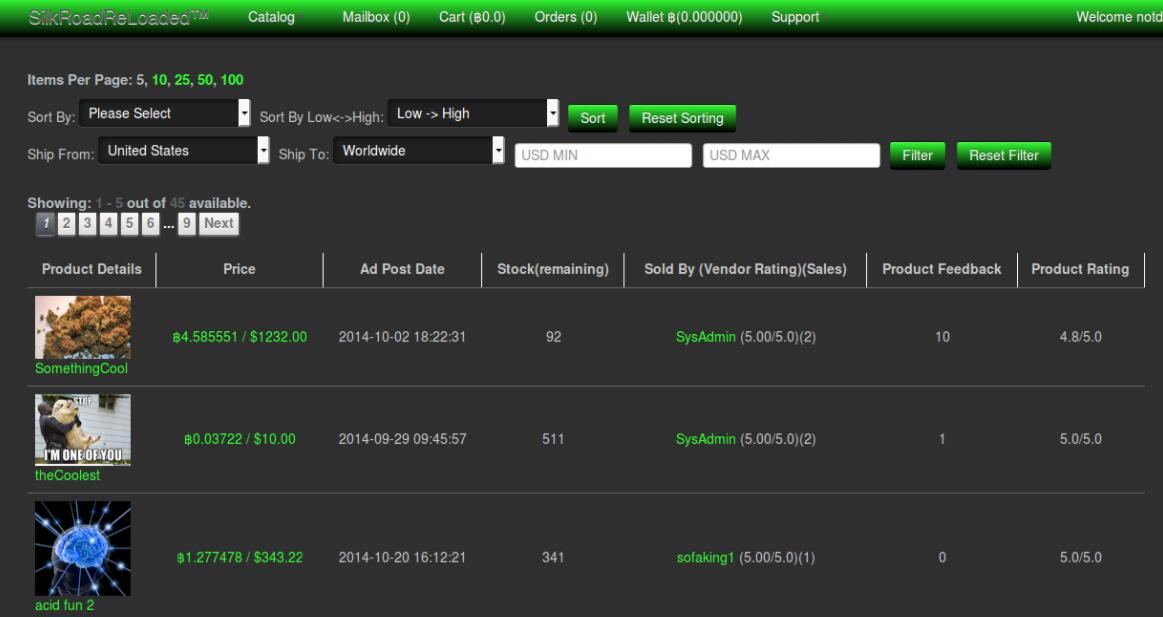1163x617 pixels.
Task: Click stock value 341
Action: 553,557
